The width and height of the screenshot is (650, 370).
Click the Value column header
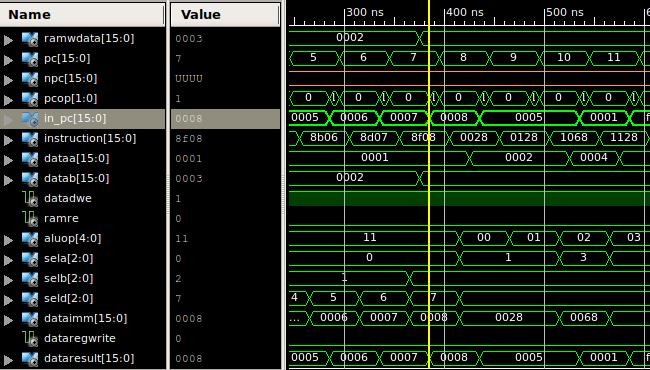[226, 15]
